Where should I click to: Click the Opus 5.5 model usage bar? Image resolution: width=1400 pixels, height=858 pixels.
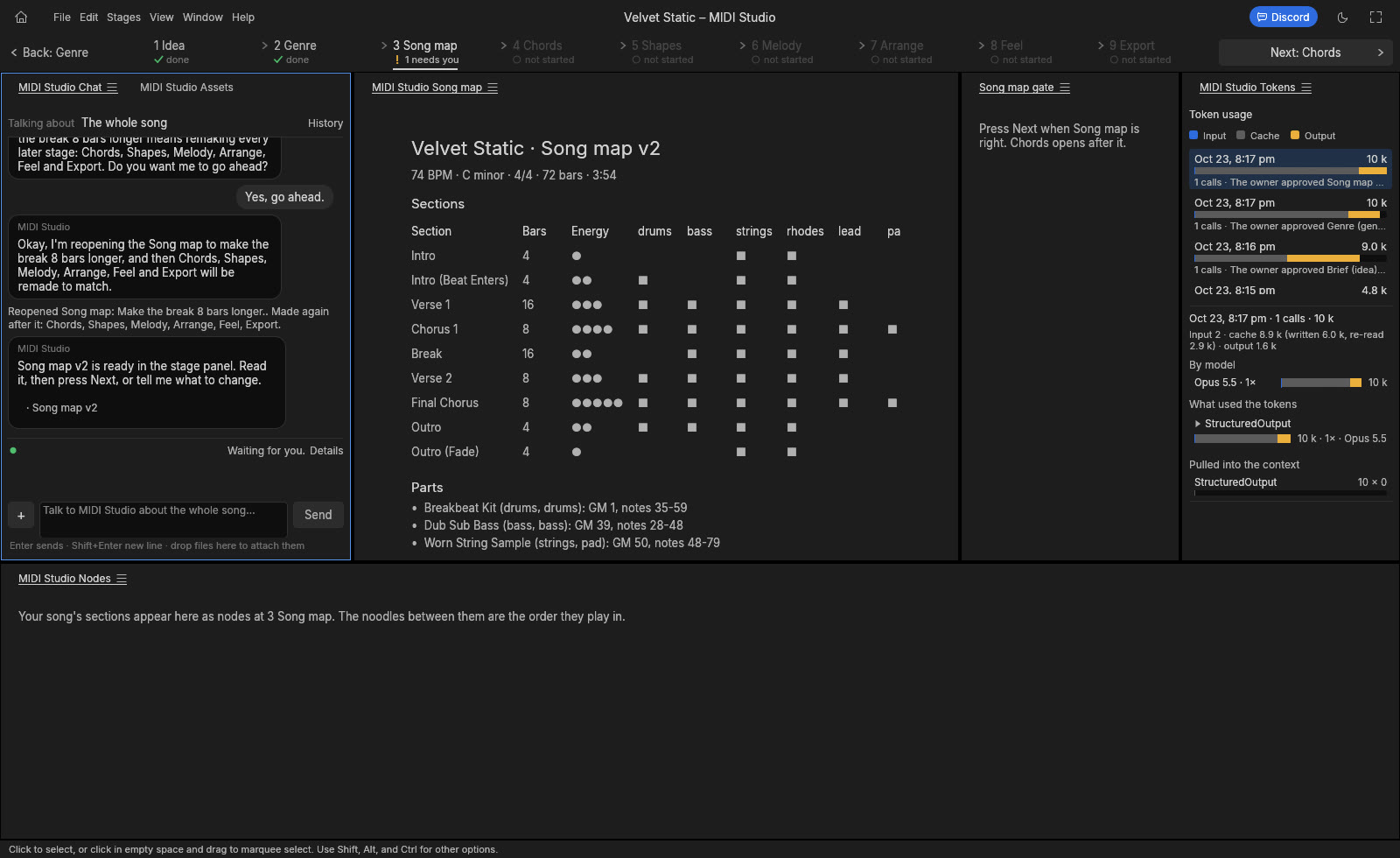point(1321,383)
